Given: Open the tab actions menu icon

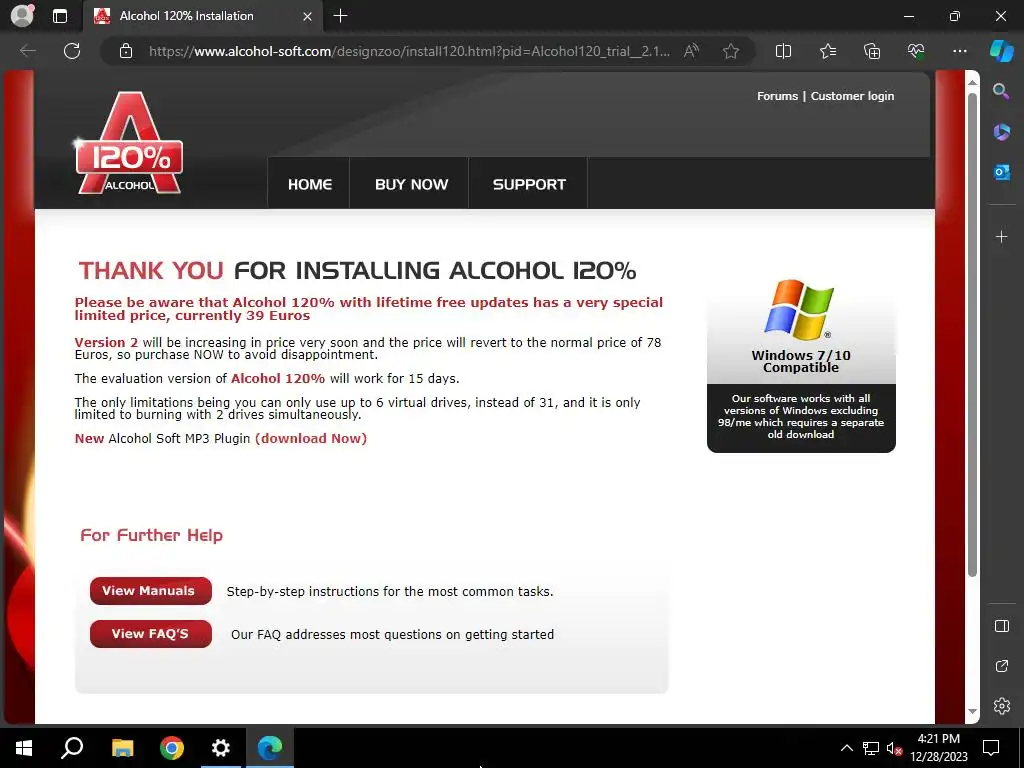Looking at the screenshot, I should [x=60, y=16].
